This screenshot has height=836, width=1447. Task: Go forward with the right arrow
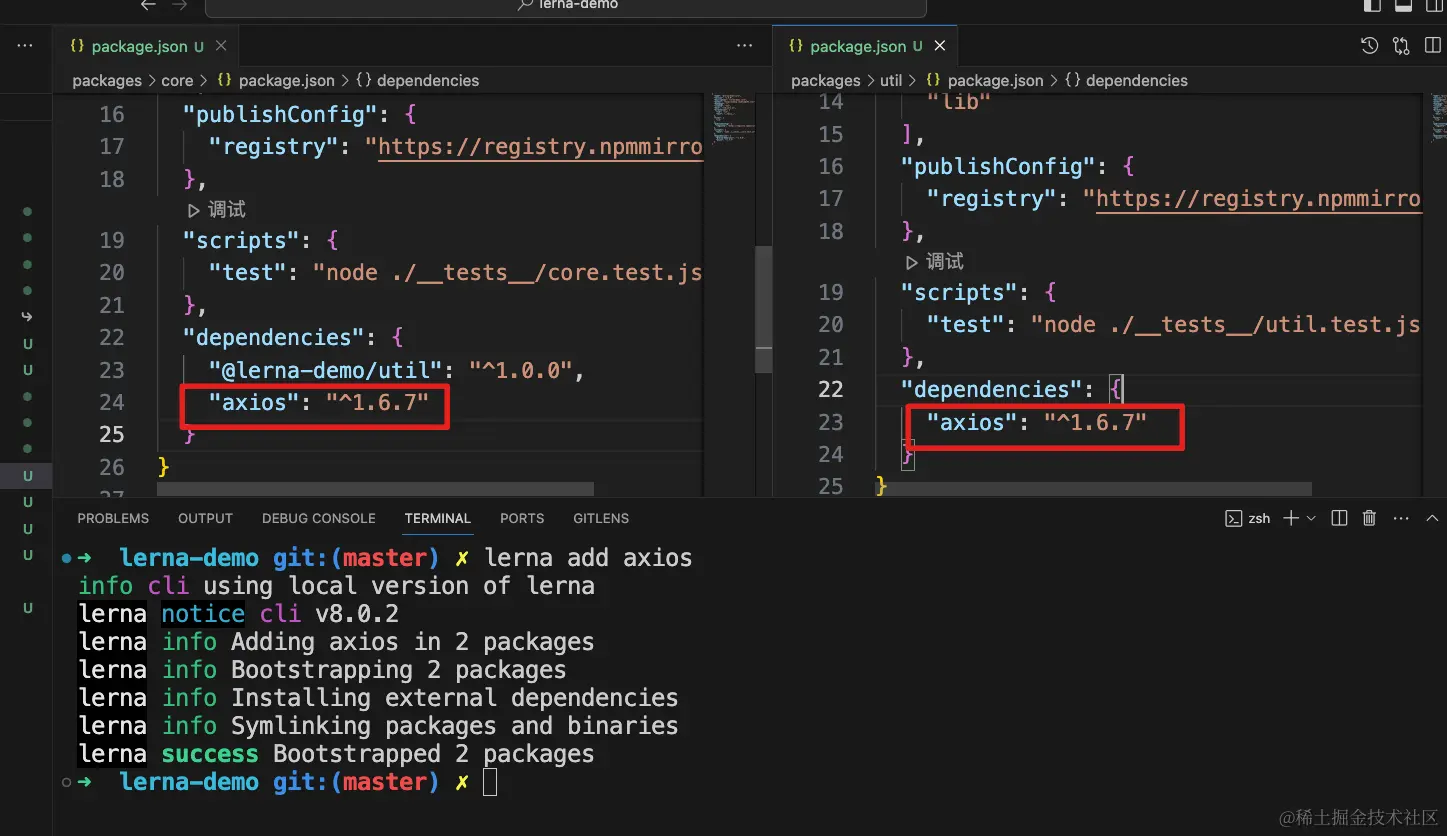click(179, 5)
